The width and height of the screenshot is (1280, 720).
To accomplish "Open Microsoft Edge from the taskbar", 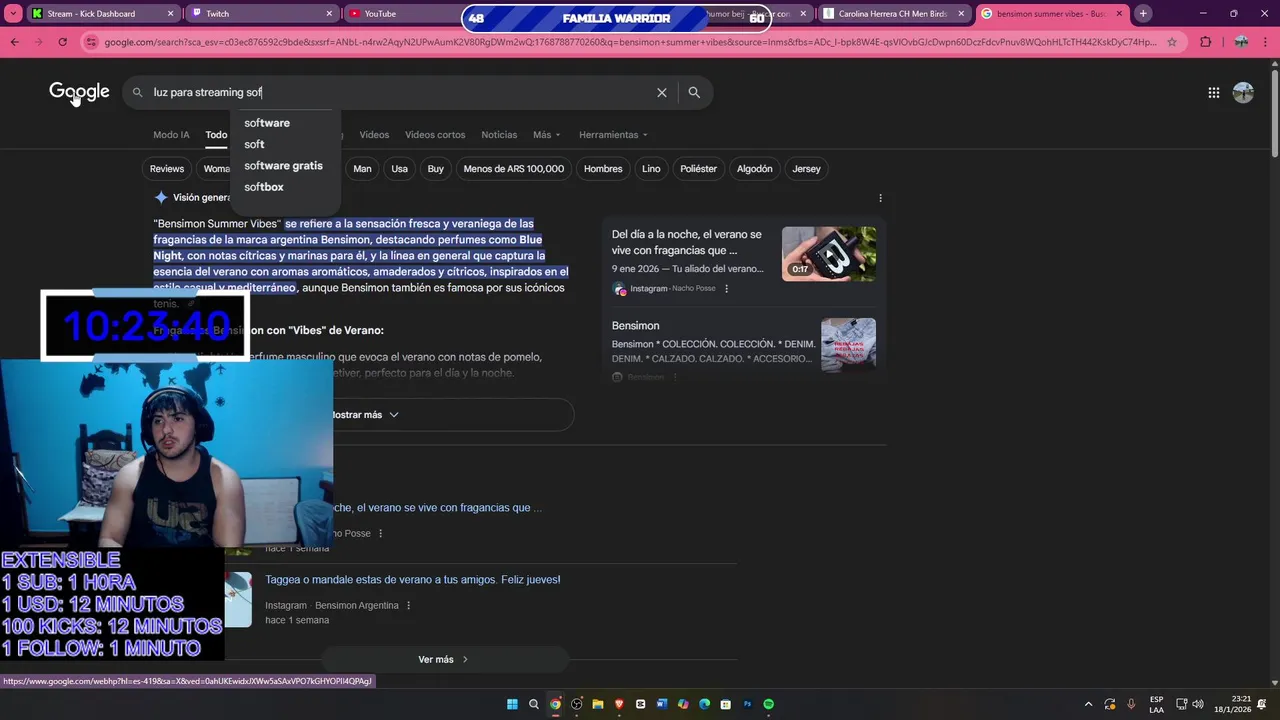I will [704, 704].
